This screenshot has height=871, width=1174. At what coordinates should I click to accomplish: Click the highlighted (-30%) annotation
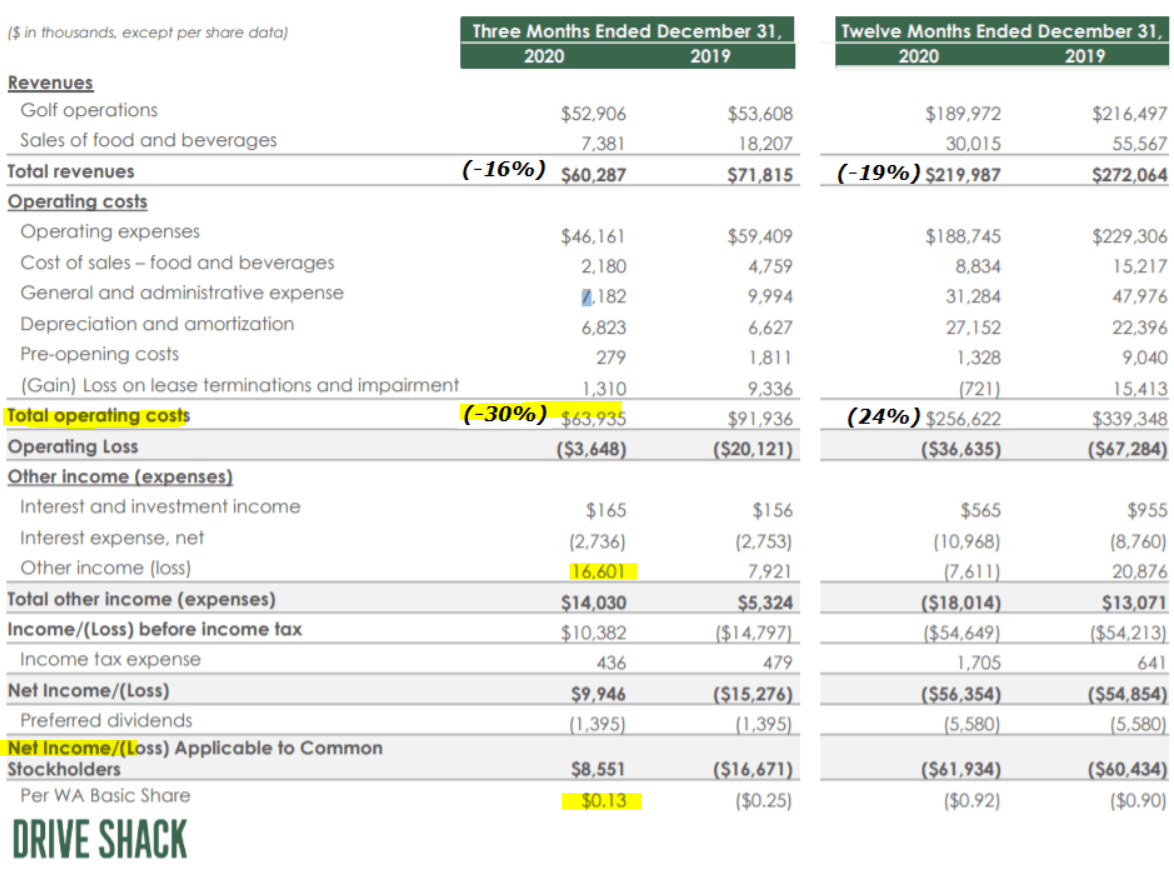(x=505, y=414)
